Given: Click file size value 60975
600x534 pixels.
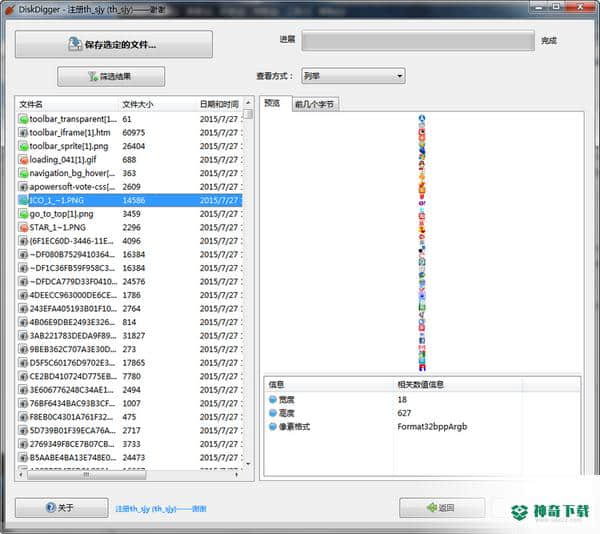Looking at the screenshot, I should click(x=134, y=133).
